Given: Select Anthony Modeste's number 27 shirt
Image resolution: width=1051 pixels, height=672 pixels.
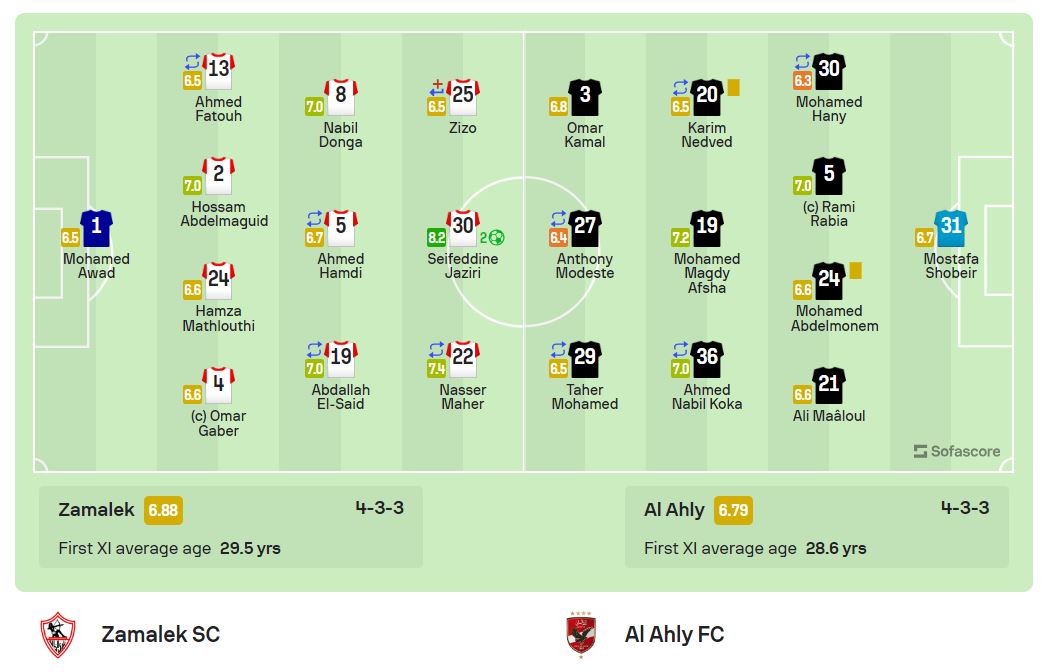Looking at the screenshot, I should click(585, 227).
